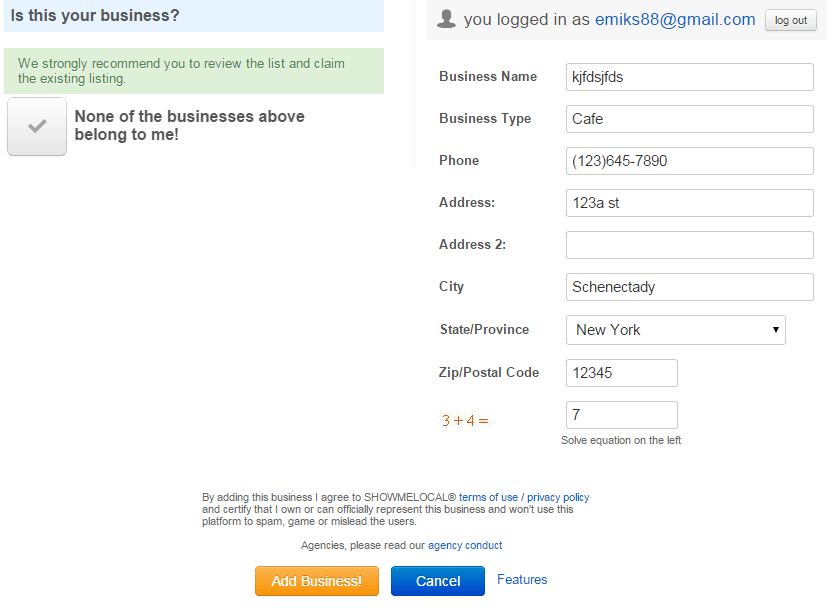This screenshot has width=839, height=611.
Task: Open the agency conduct link
Action: point(464,545)
